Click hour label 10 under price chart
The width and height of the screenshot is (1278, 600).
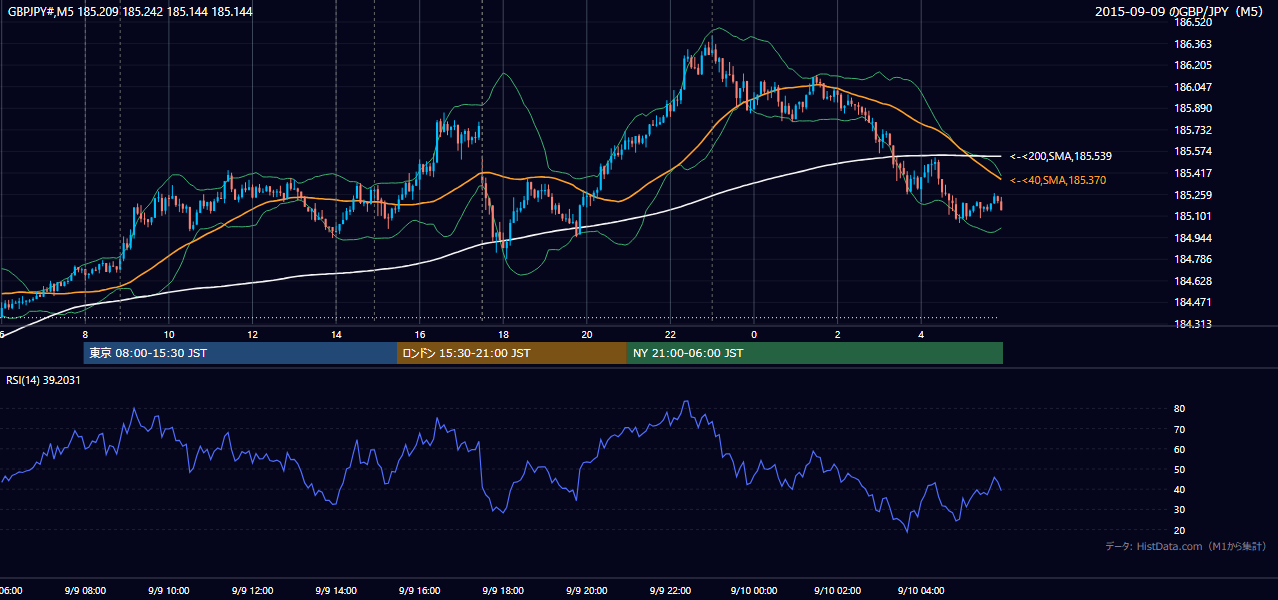[169, 334]
